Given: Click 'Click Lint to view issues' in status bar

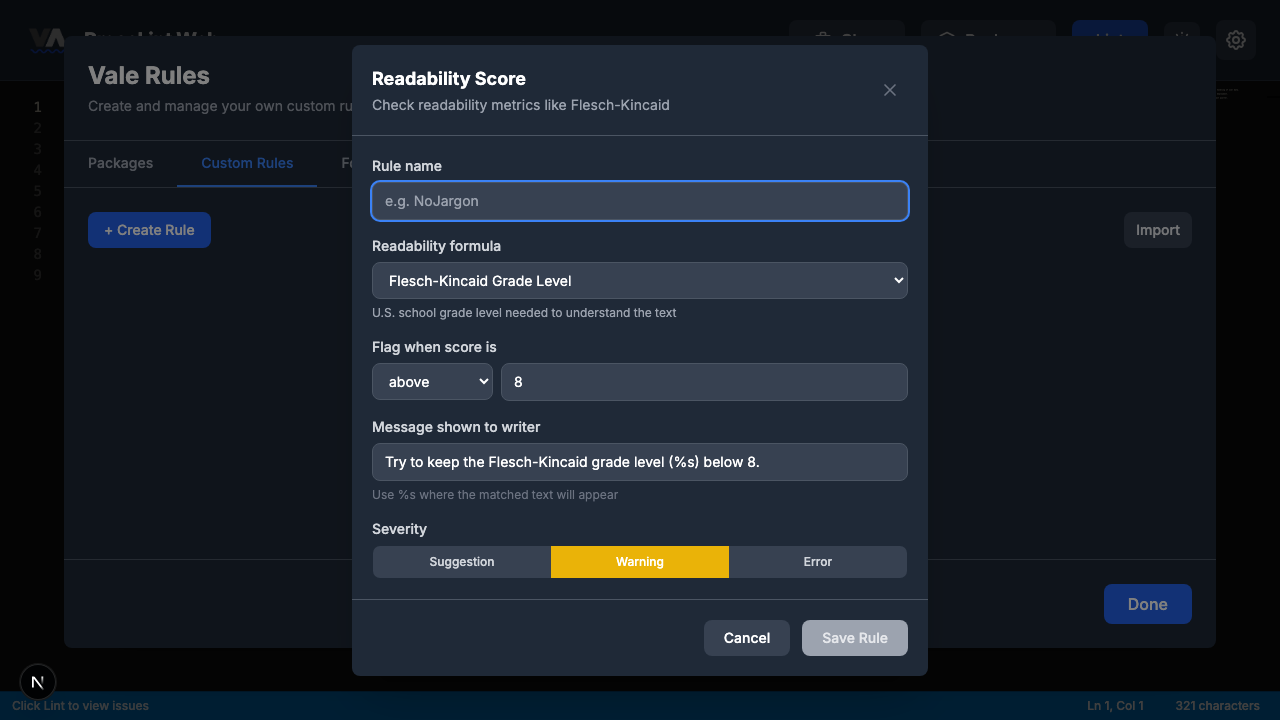Looking at the screenshot, I should coord(80,706).
